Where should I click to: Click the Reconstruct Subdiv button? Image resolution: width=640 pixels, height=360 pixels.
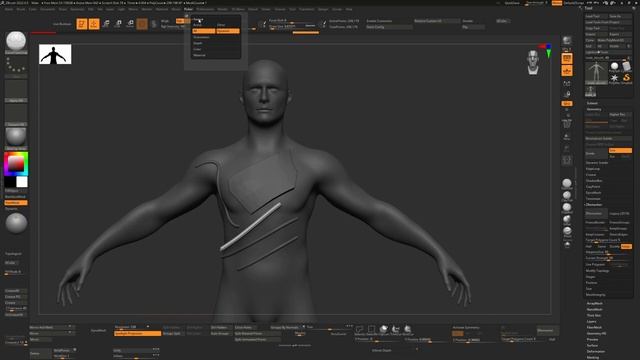[609, 138]
